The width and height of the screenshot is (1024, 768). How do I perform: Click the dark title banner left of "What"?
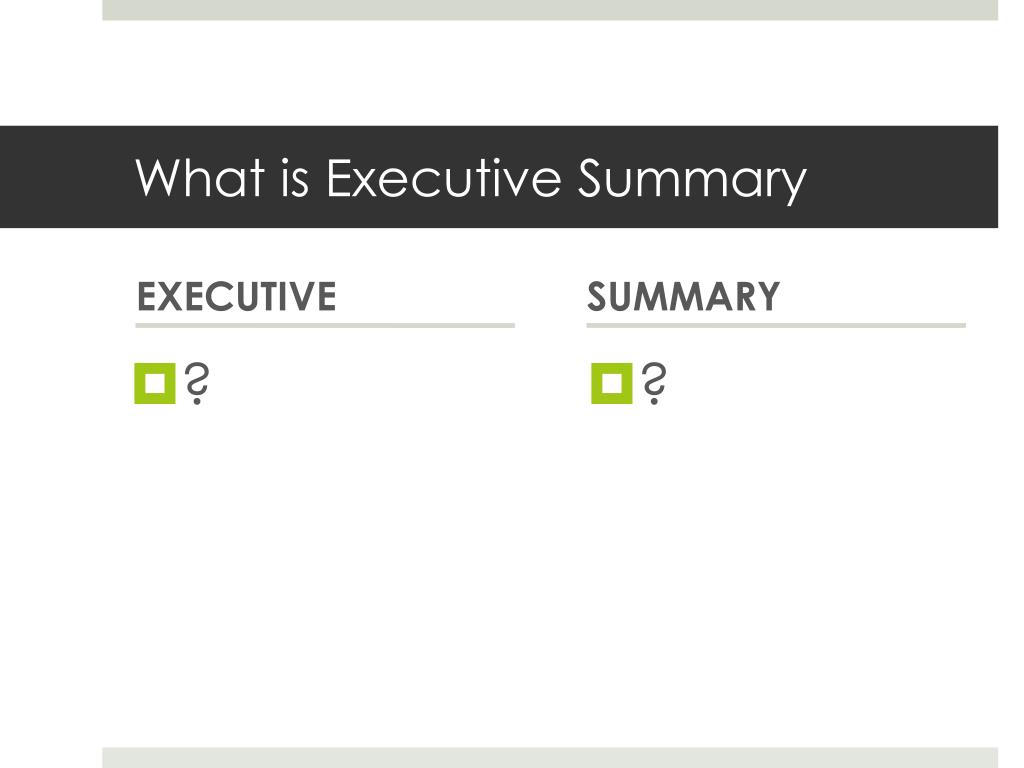click(x=65, y=177)
